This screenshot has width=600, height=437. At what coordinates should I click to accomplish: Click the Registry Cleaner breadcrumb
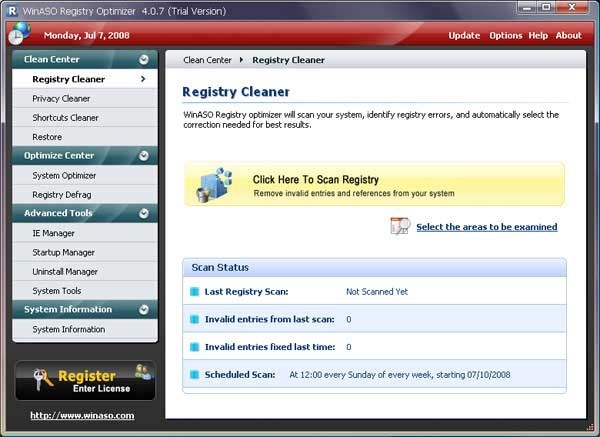[x=289, y=60]
